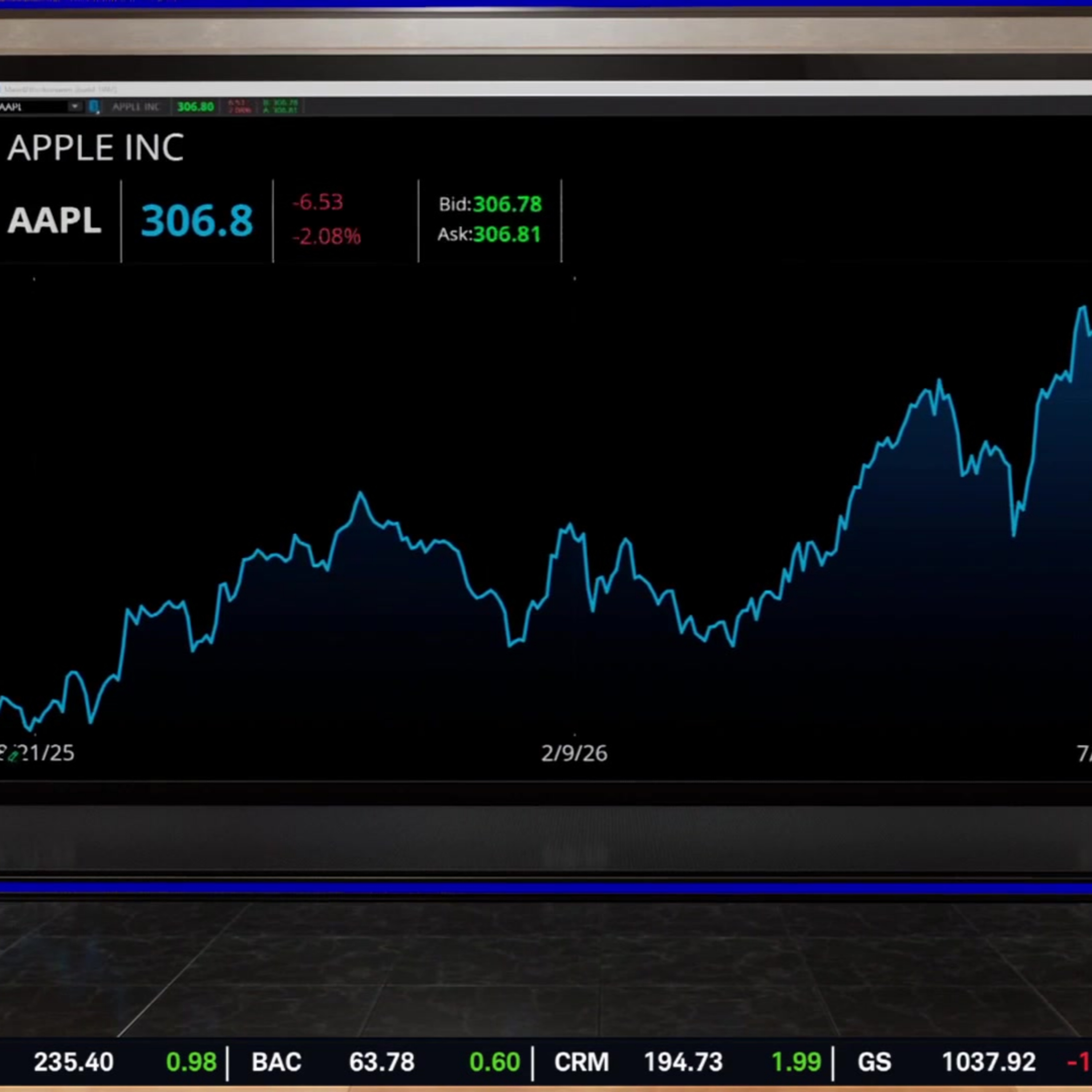The image size is (1092, 1092).
Task: Click green 0.60 BAC change in ticker
Action: (x=495, y=1063)
